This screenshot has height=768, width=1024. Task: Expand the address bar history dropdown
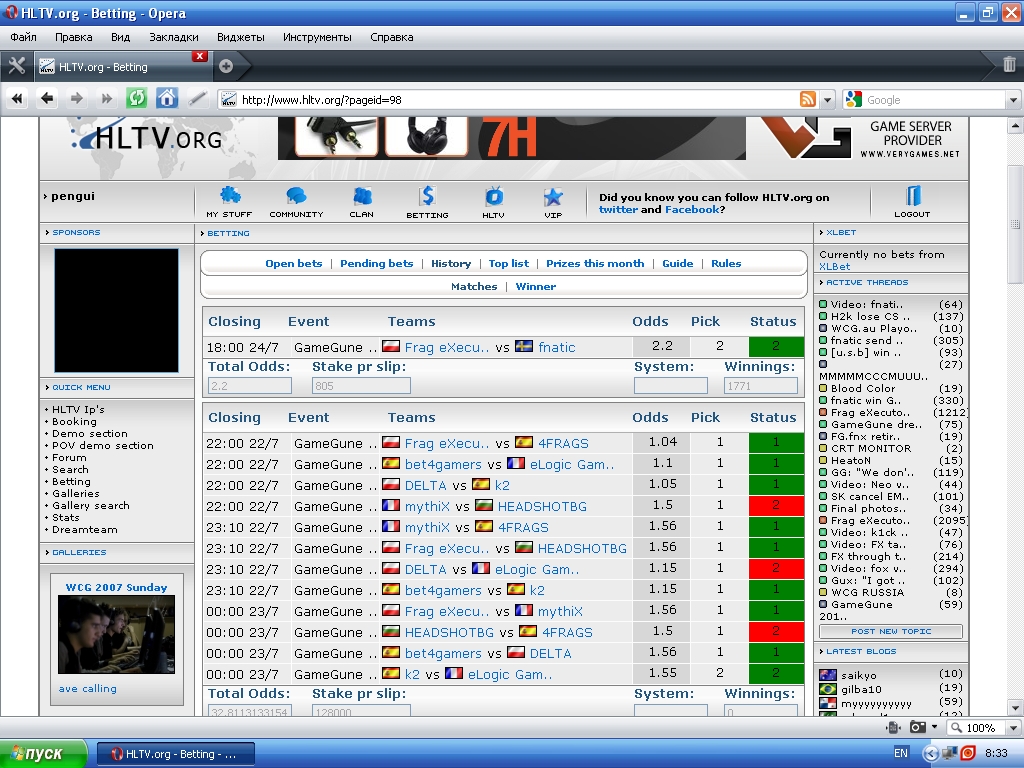click(x=827, y=100)
